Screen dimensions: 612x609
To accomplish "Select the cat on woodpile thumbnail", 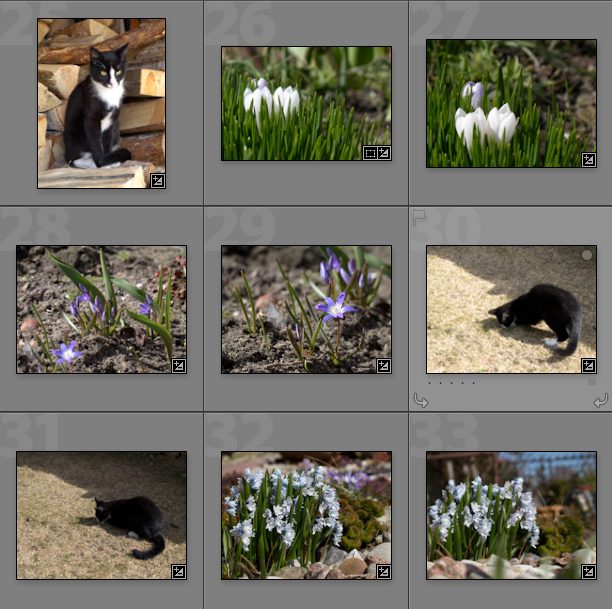I will (101, 102).
